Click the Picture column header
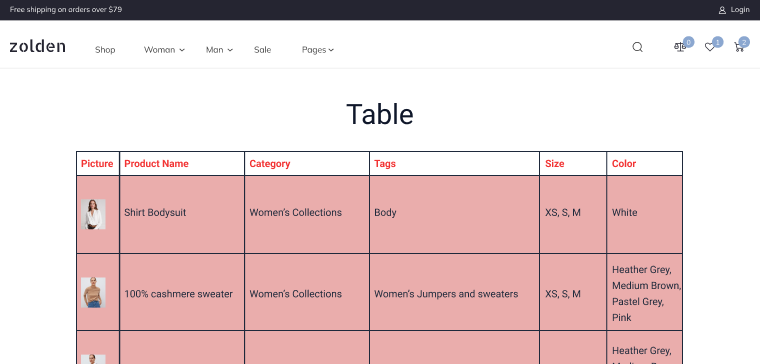The image size is (760, 364). 98,163
